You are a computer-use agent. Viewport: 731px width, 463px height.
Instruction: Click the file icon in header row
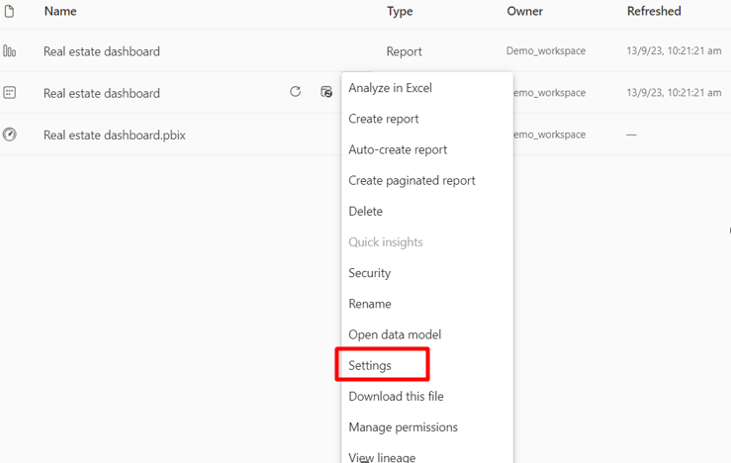pyautogui.click(x=10, y=11)
